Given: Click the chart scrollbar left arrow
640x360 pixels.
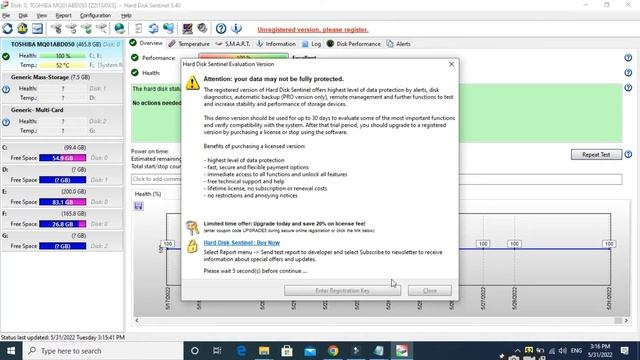Looking at the screenshot, I should pos(137,320).
